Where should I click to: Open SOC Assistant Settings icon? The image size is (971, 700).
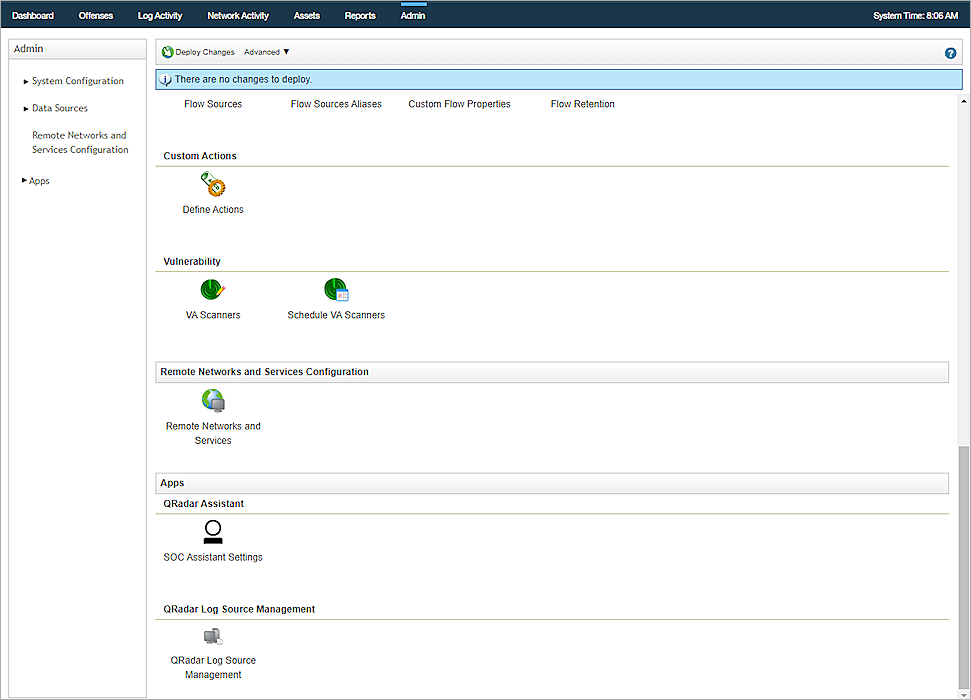213,532
